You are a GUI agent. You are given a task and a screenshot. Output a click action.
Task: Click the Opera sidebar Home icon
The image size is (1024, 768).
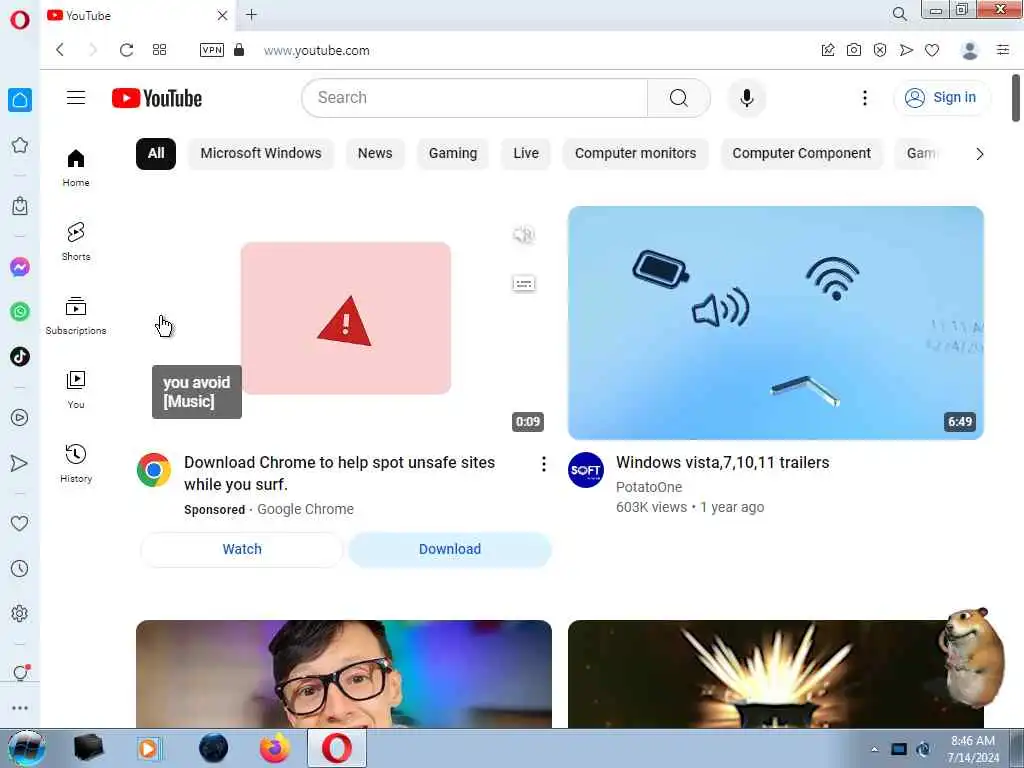[x=20, y=100]
